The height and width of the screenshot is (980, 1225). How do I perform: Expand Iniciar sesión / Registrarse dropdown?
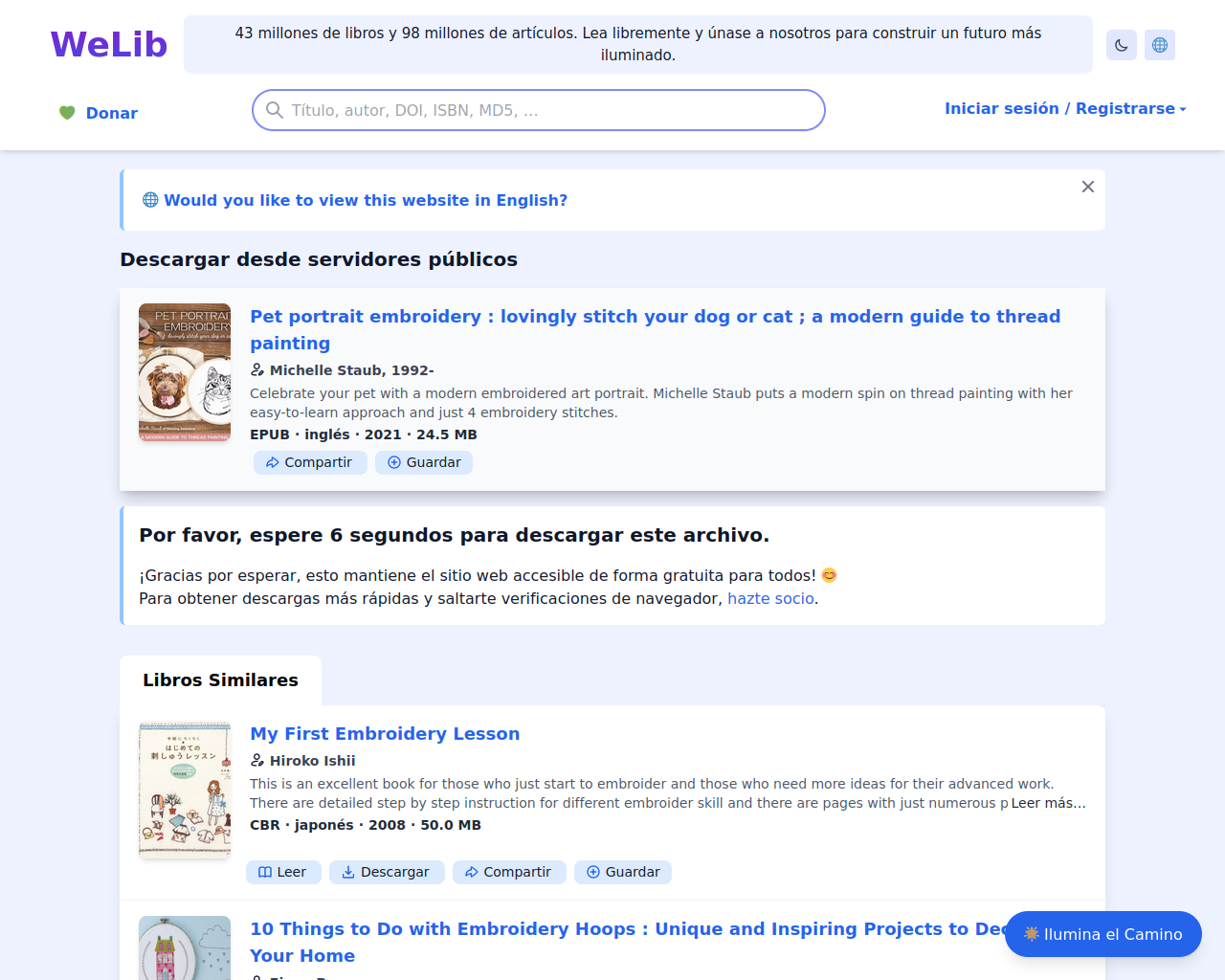click(1065, 109)
